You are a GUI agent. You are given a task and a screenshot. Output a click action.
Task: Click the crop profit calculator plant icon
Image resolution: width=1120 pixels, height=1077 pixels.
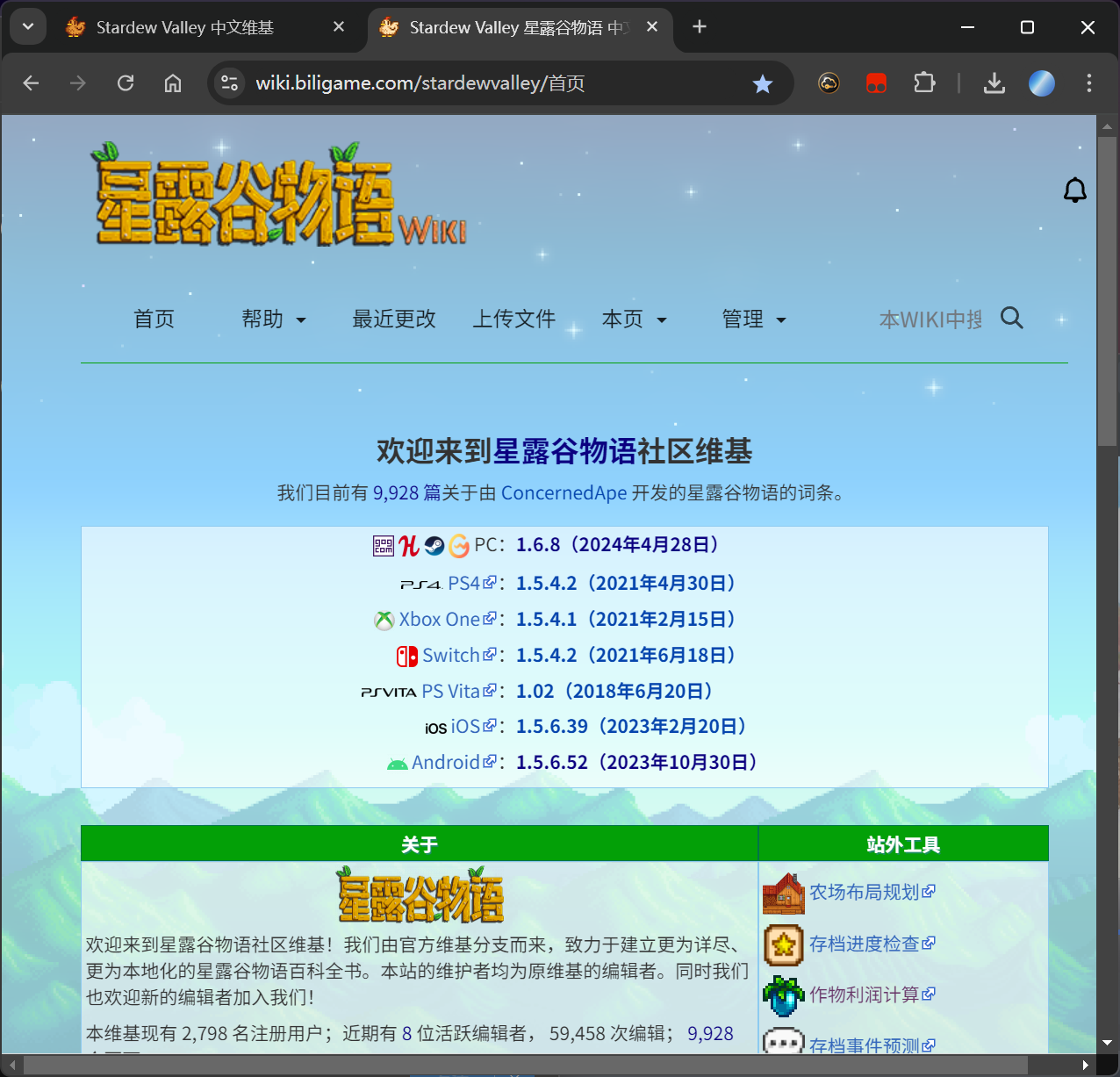click(x=783, y=996)
